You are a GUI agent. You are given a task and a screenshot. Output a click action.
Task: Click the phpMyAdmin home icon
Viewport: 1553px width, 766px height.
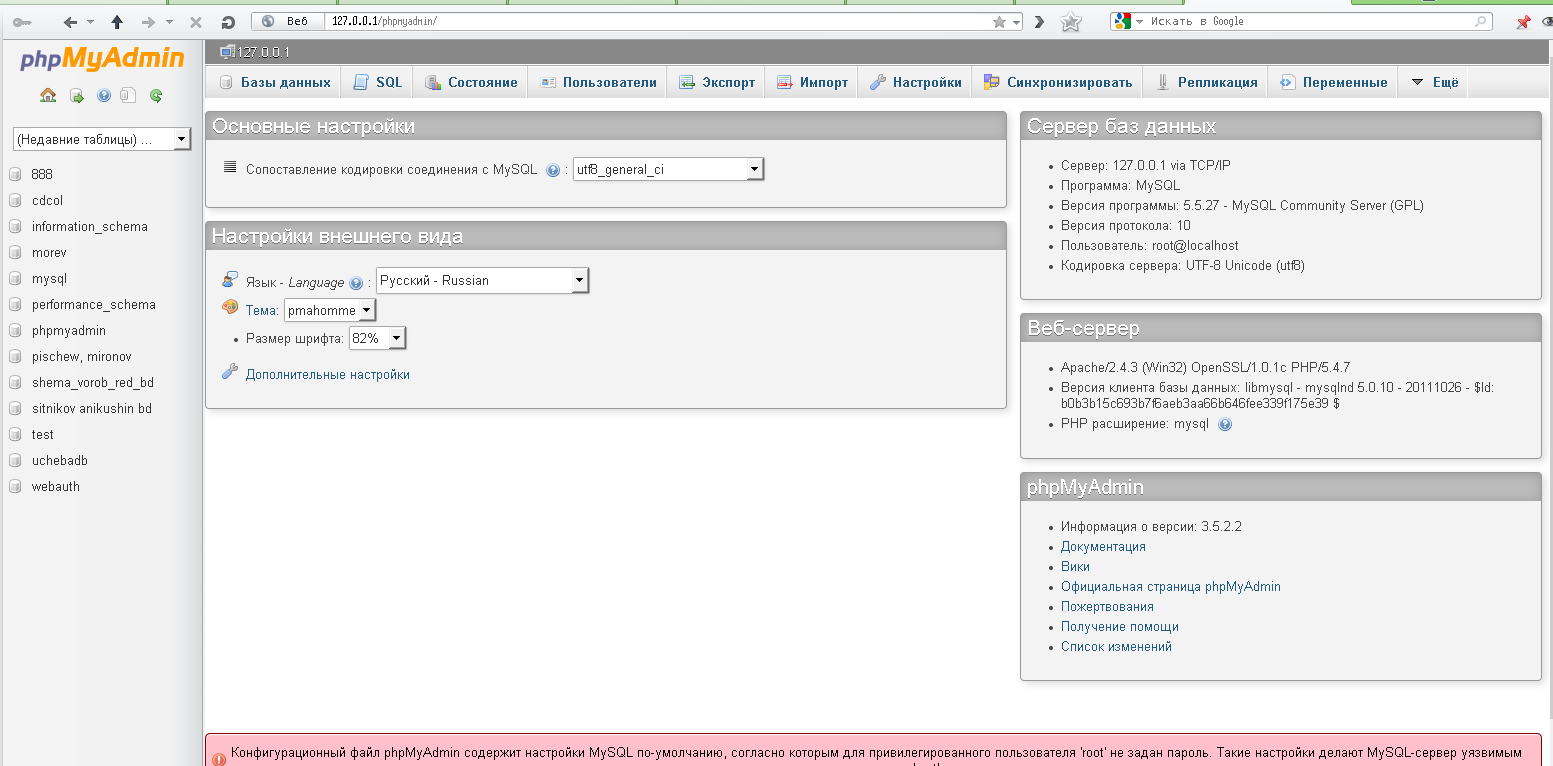[48, 96]
